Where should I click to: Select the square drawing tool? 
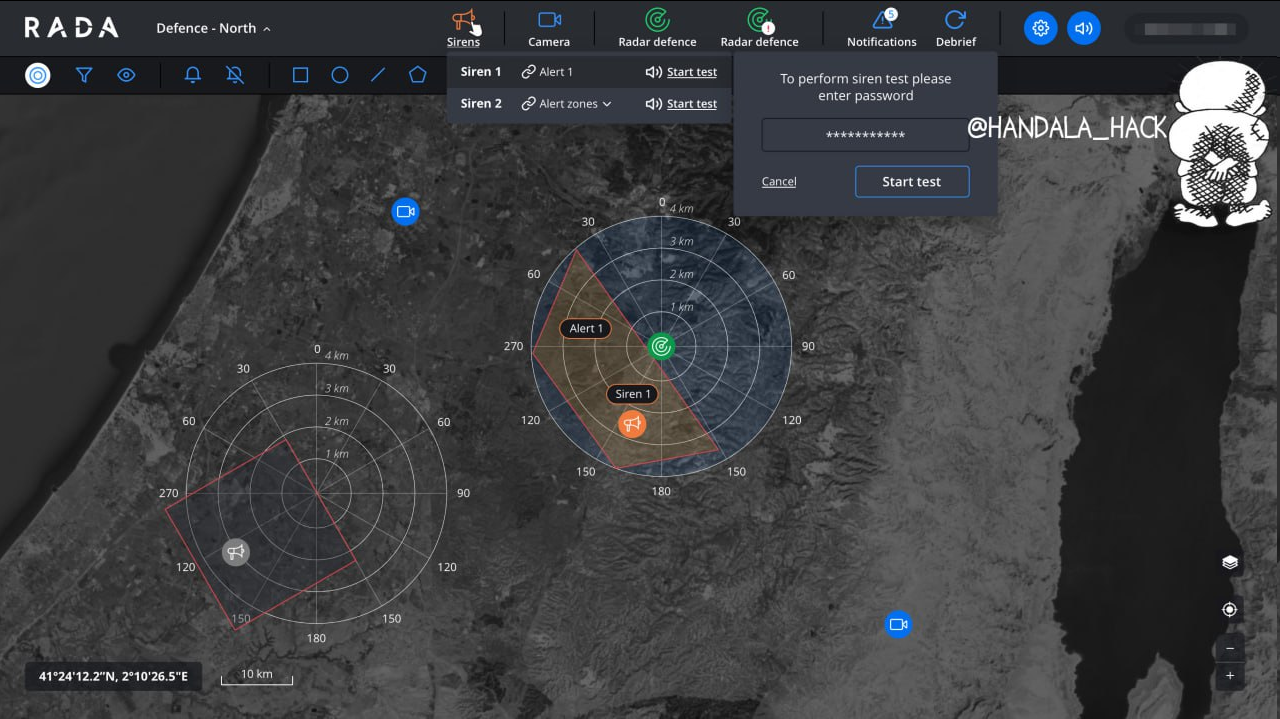300,75
